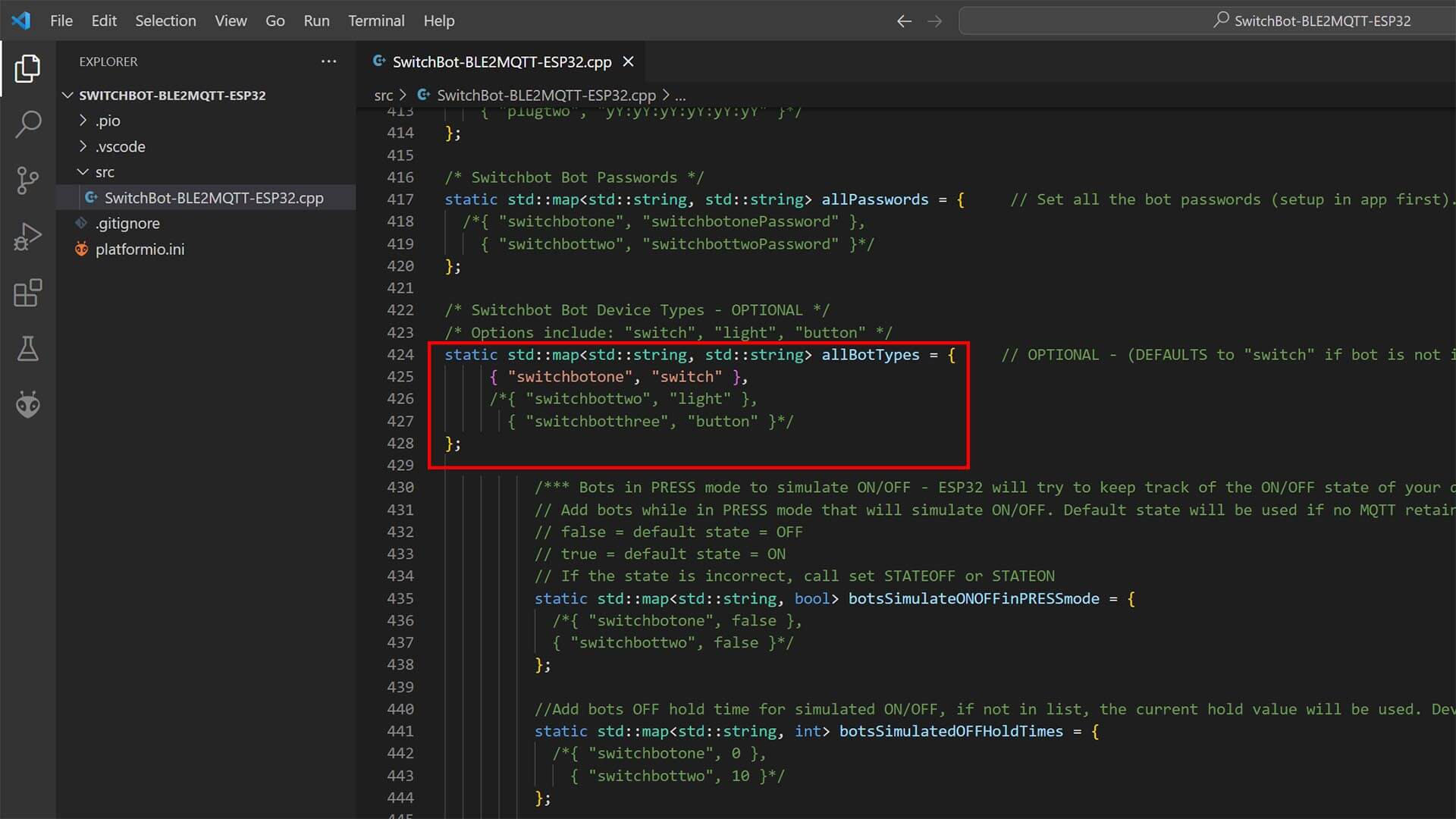This screenshot has height=819, width=1456.
Task: Open the Search view in activity bar
Action: click(27, 124)
